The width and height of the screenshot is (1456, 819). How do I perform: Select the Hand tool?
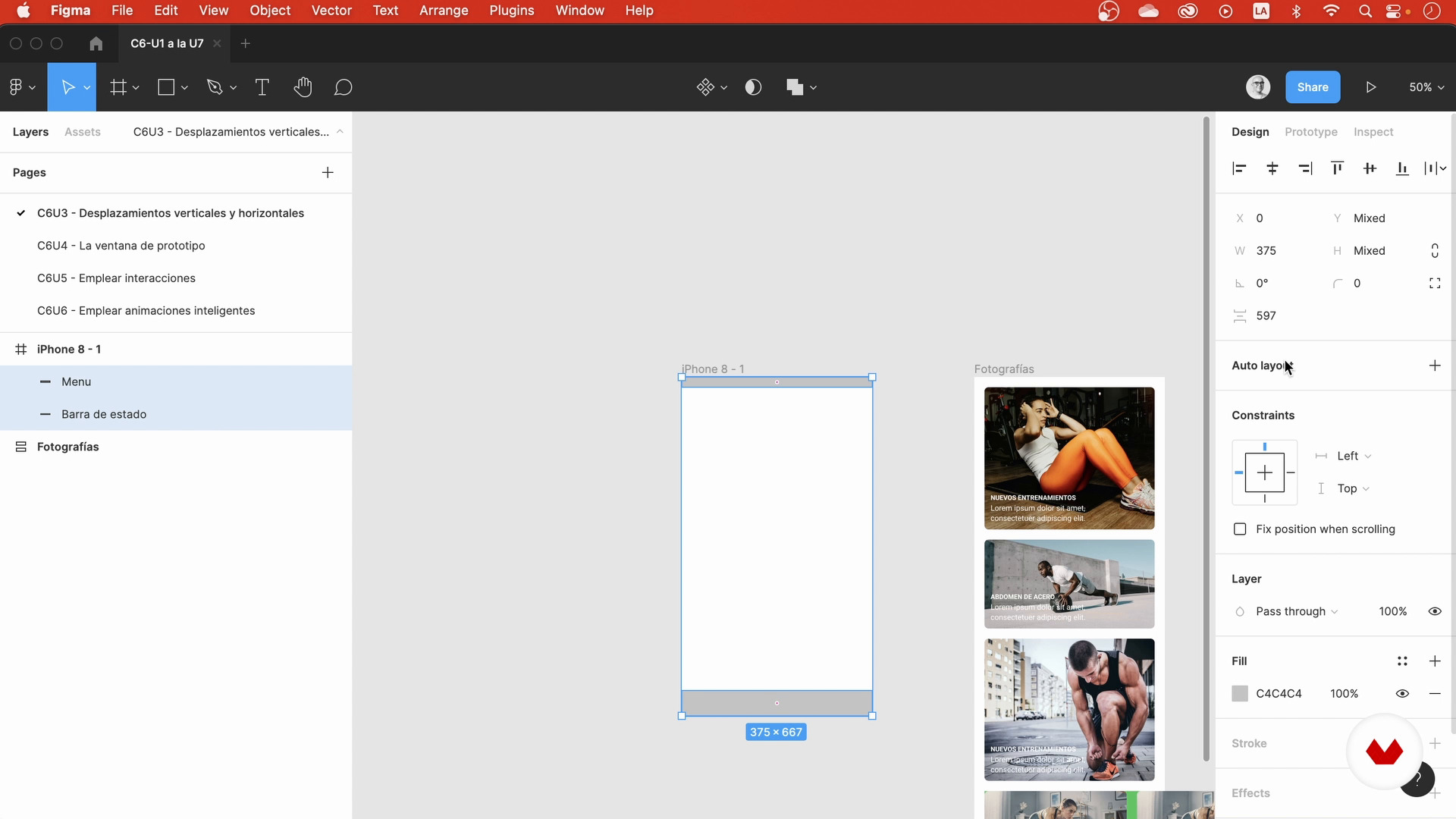click(303, 87)
